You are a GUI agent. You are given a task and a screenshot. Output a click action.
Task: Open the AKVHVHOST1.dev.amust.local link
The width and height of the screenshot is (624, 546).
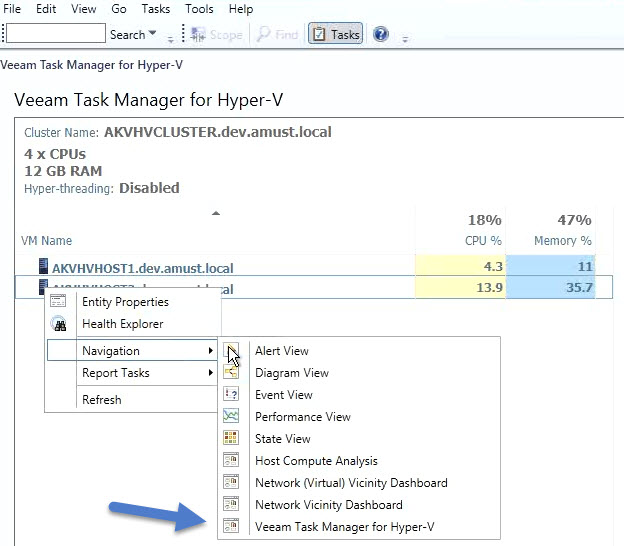pos(142,268)
